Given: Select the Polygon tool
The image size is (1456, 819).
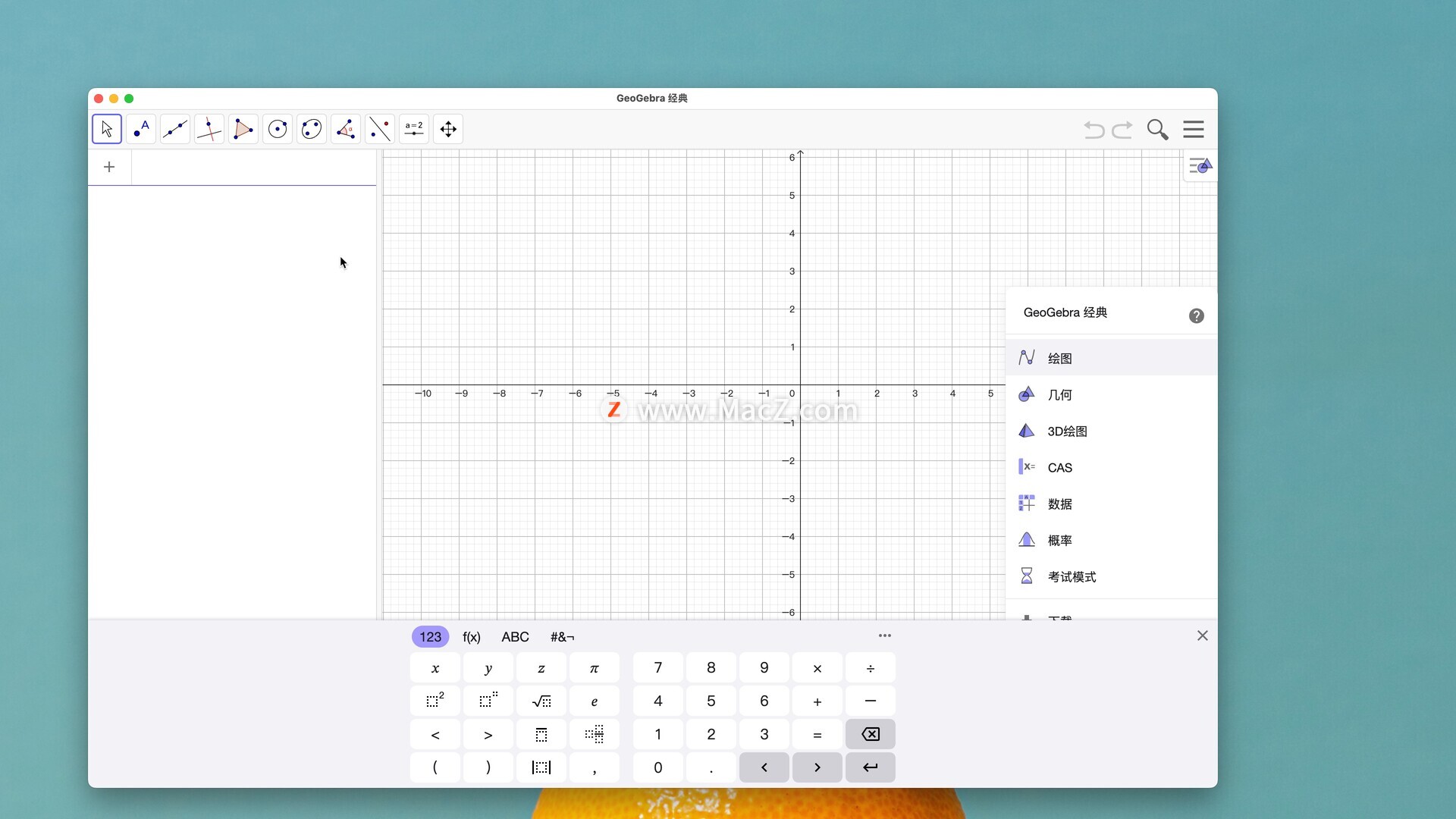Looking at the screenshot, I should [243, 129].
